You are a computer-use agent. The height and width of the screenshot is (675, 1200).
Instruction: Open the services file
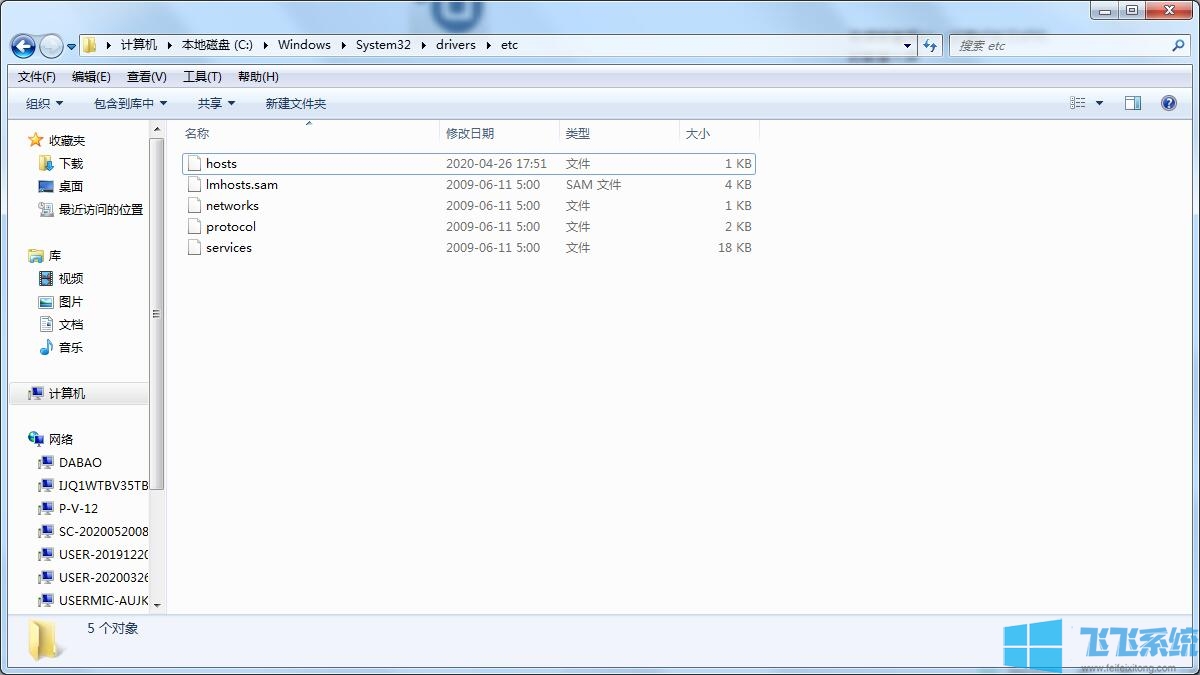[x=228, y=247]
